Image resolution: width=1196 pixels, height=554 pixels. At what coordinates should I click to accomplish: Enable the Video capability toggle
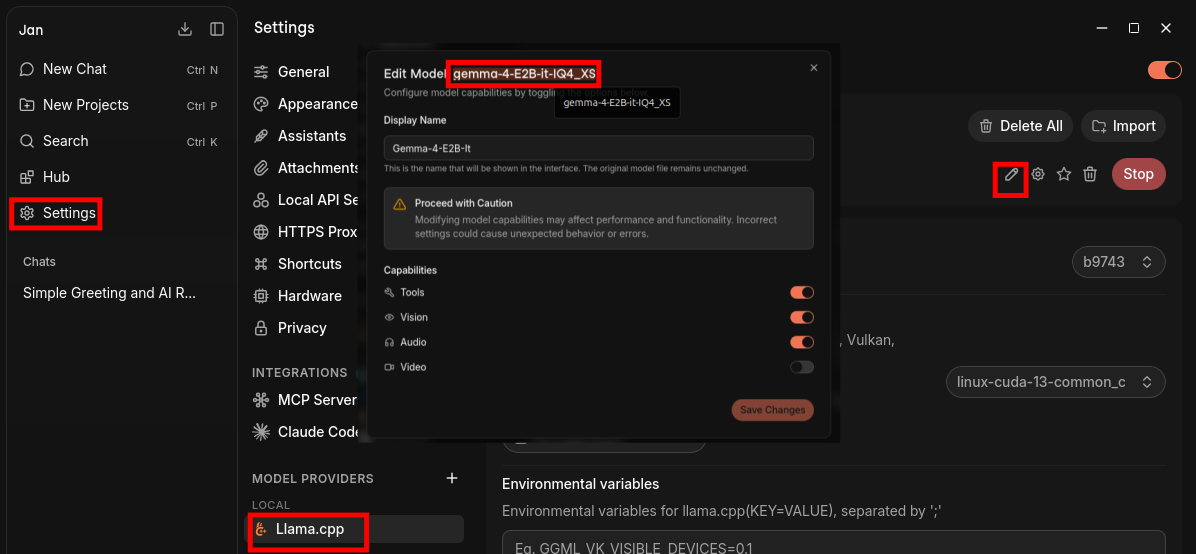(802, 368)
